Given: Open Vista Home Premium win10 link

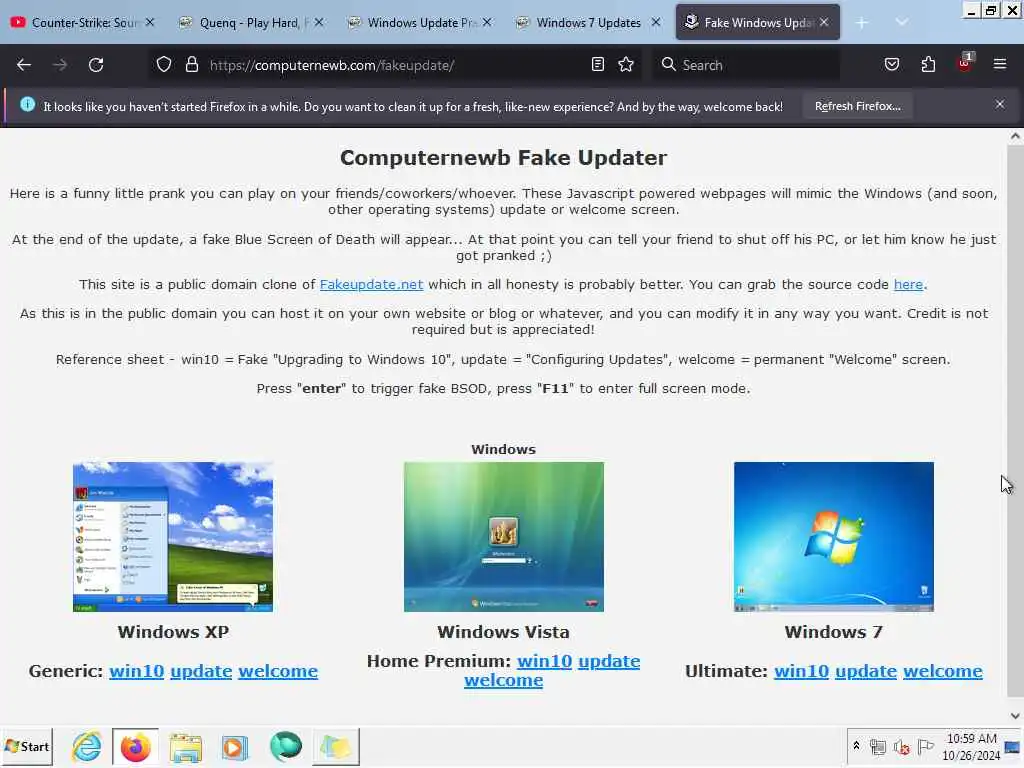Looking at the screenshot, I should point(545,662).
